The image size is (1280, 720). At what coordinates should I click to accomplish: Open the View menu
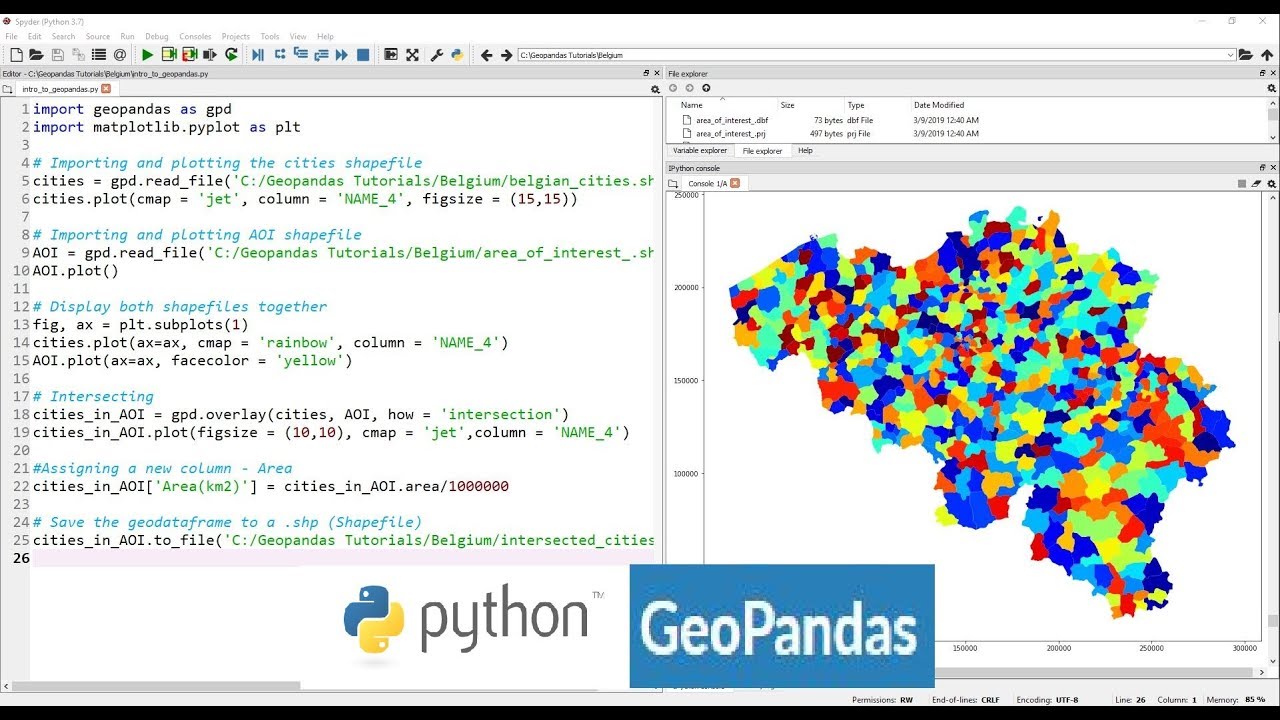click(x=298, y=37)
